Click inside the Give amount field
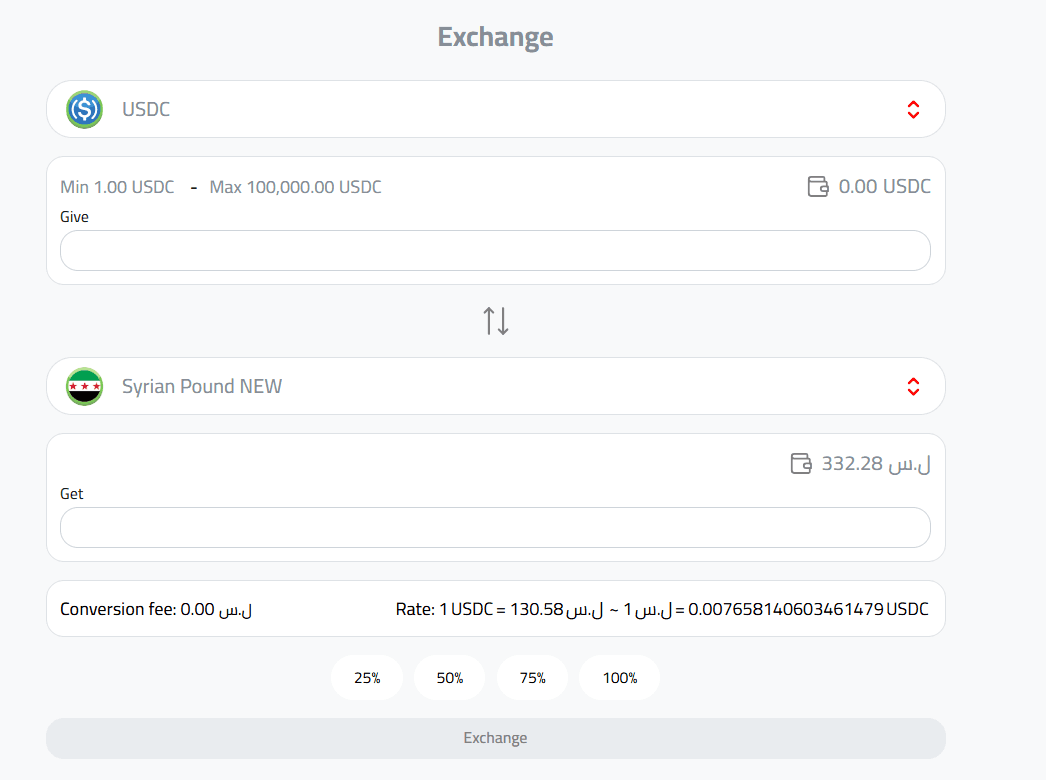The image size is (1046, 780). click(495, 250)
